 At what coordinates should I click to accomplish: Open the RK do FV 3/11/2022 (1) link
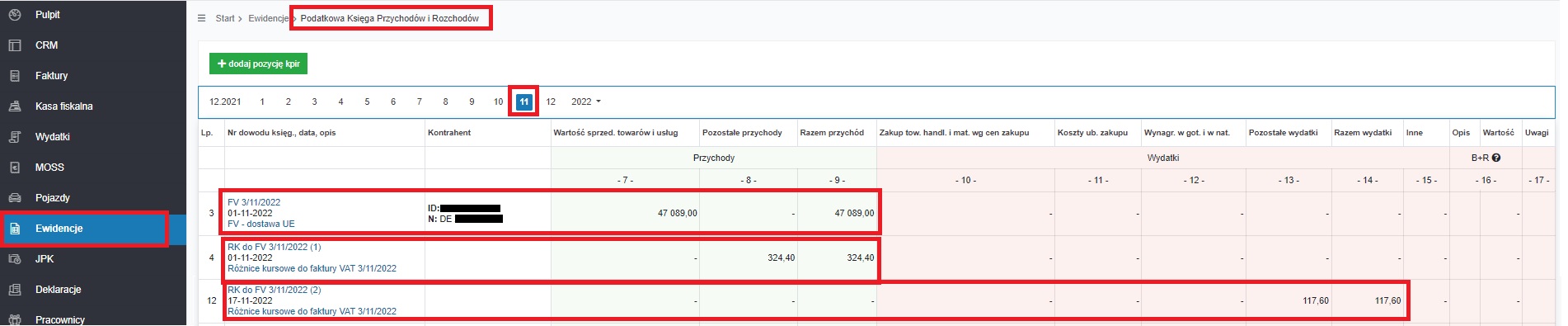coord(275,247)
